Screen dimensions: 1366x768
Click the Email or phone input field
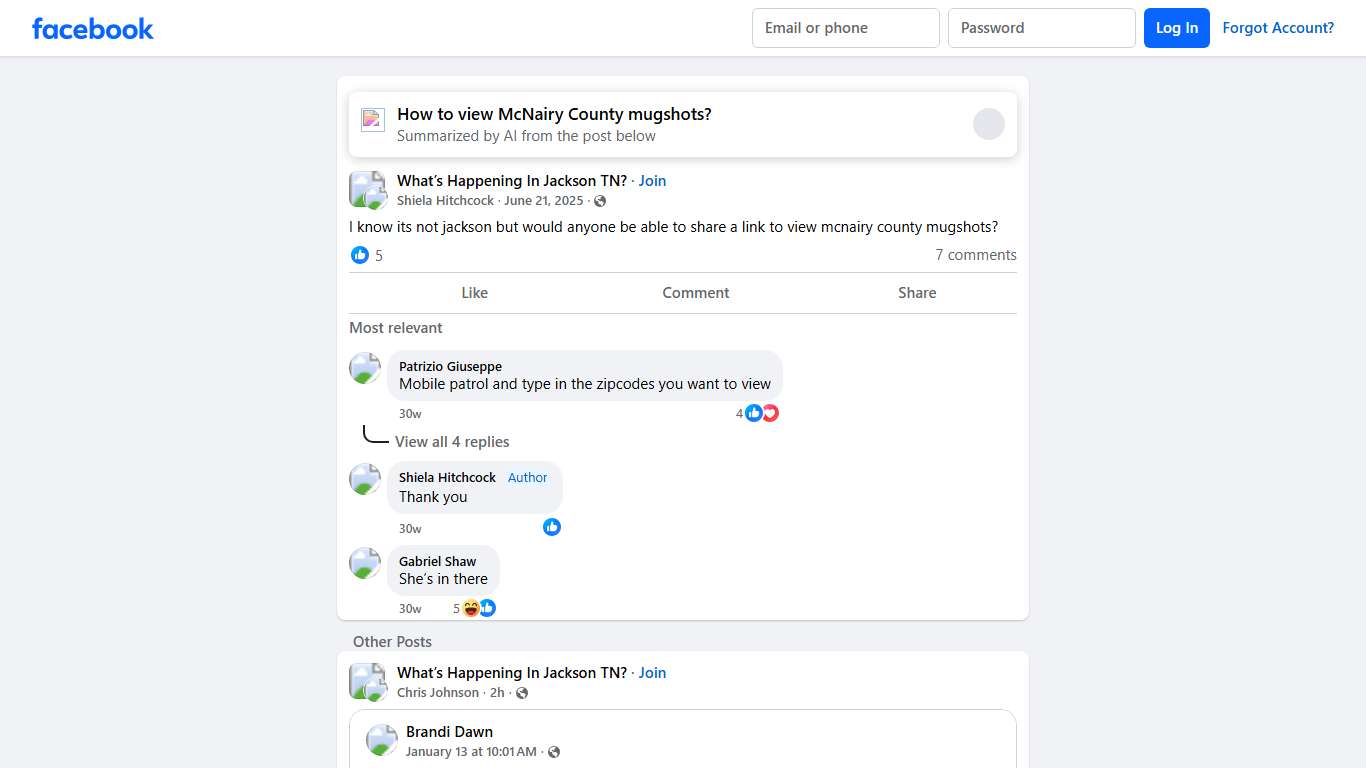[845, 28]
